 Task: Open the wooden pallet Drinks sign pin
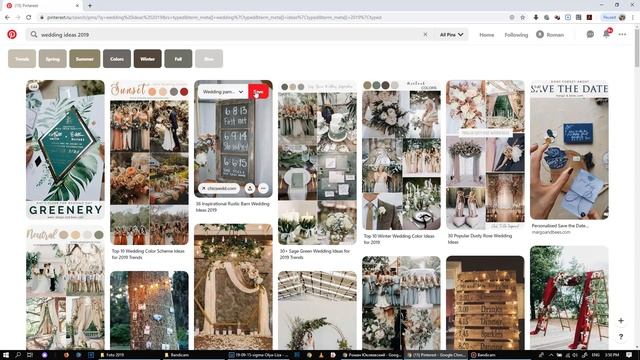click(485, 302)
